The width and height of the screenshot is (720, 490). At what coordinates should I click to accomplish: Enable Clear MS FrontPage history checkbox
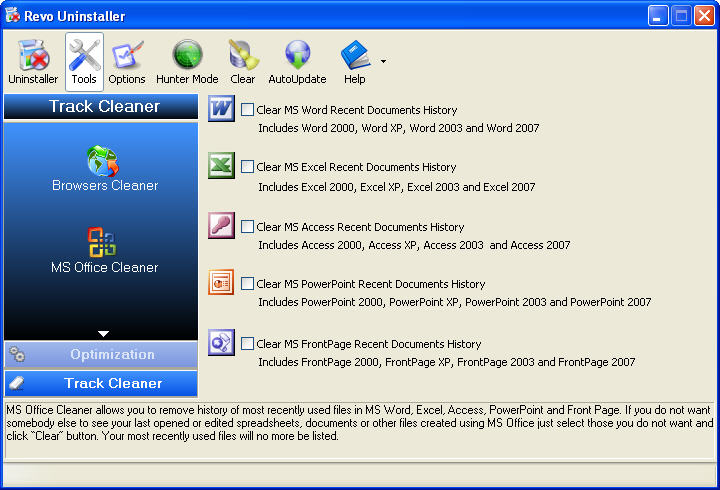247,344
